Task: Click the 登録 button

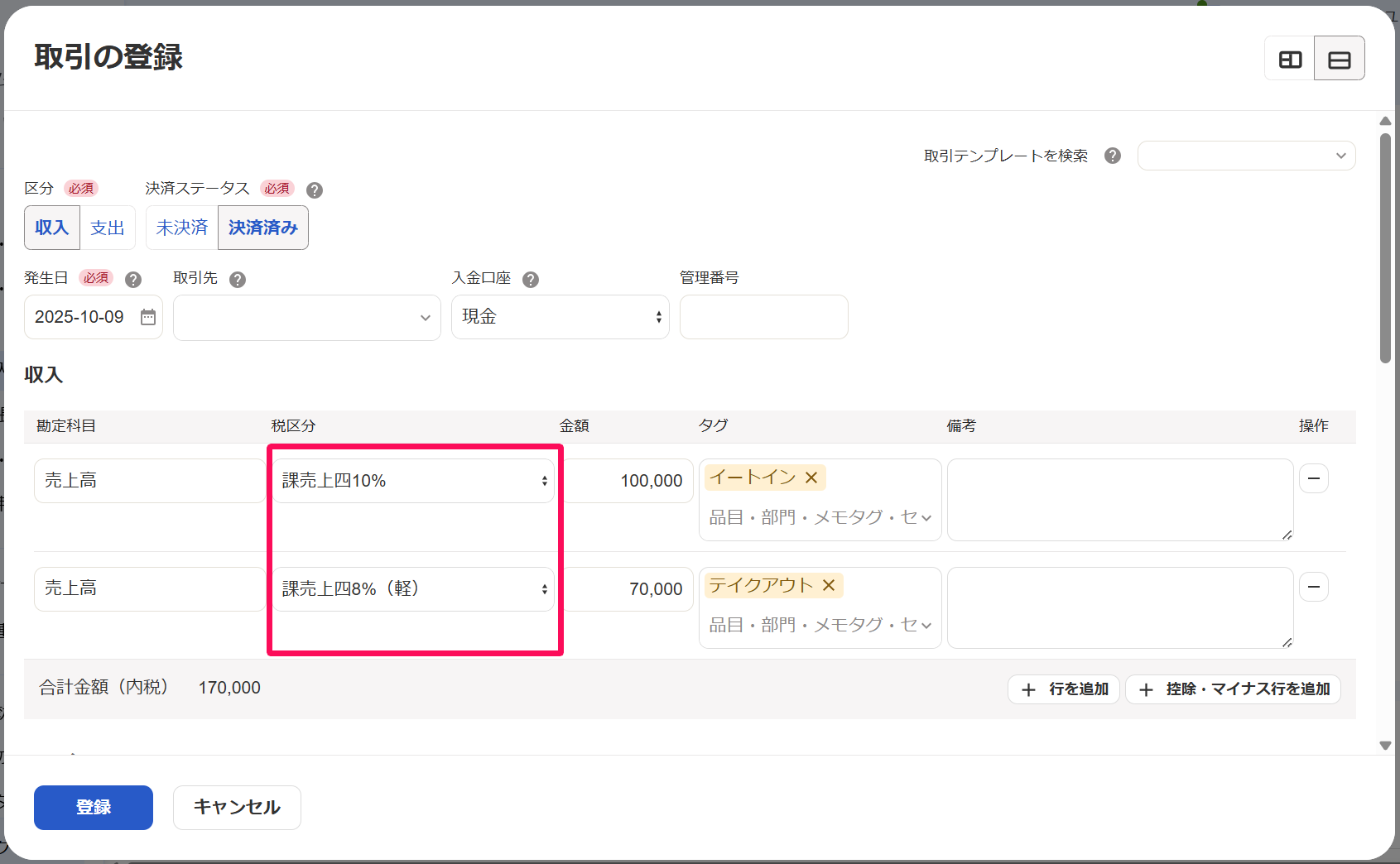Action: coord(94,807)
